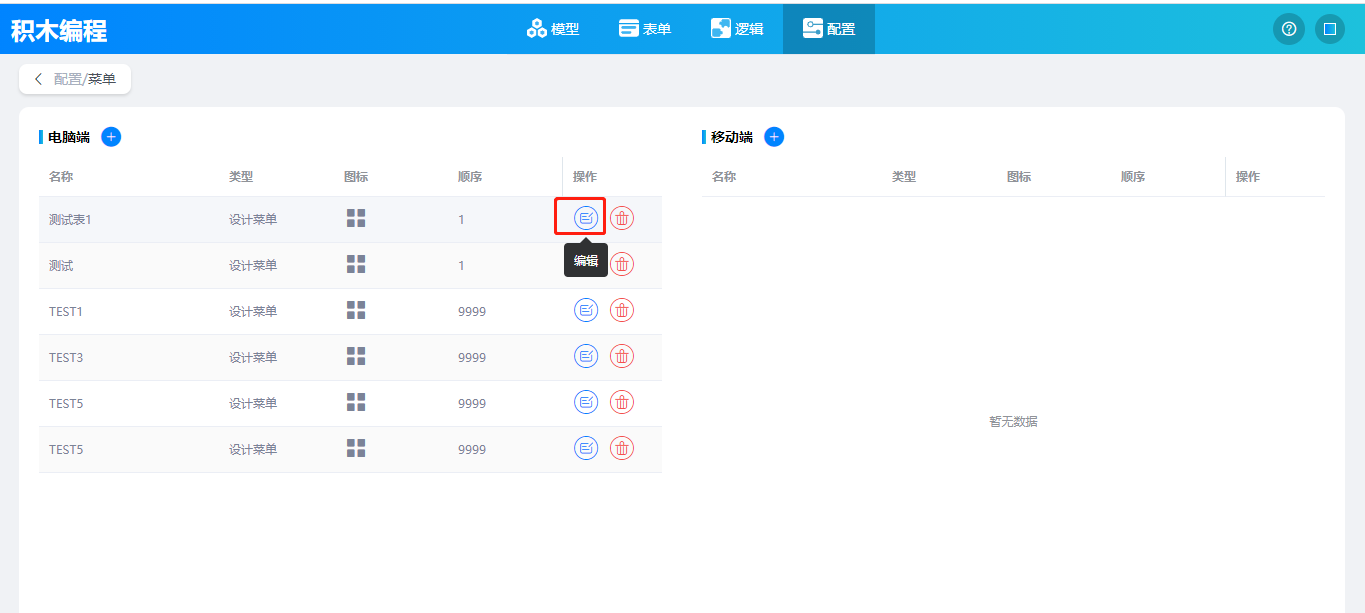Select the 配置 tab
Image resolution: width=1365 pixels, height=613 pixels.
(829, 29)
